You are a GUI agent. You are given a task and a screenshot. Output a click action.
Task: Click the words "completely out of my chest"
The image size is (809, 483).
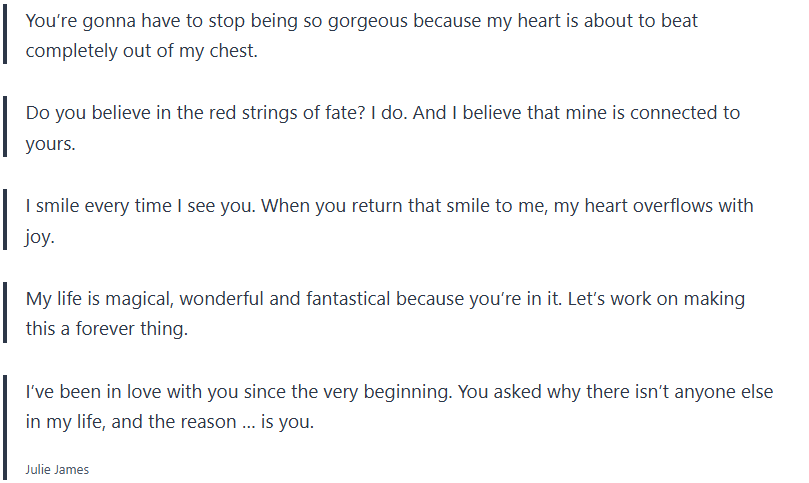[141, 51]
